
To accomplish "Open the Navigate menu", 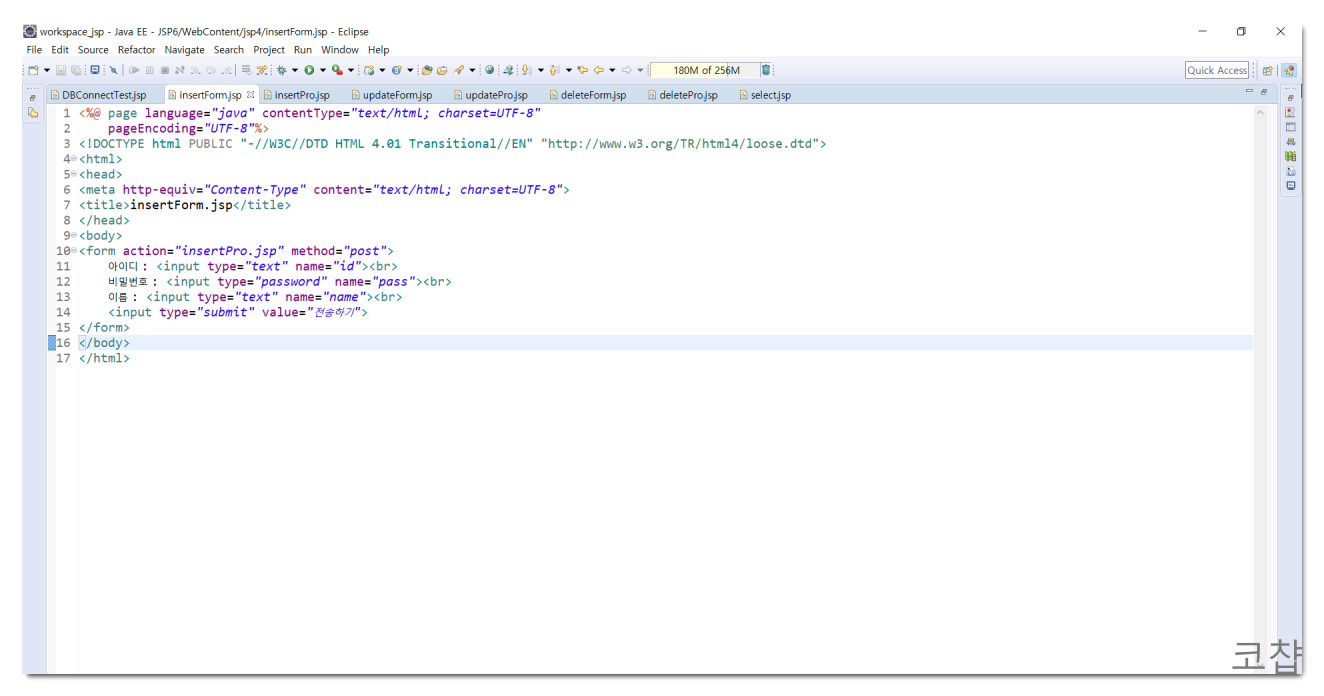I will [x=184, y=50].
